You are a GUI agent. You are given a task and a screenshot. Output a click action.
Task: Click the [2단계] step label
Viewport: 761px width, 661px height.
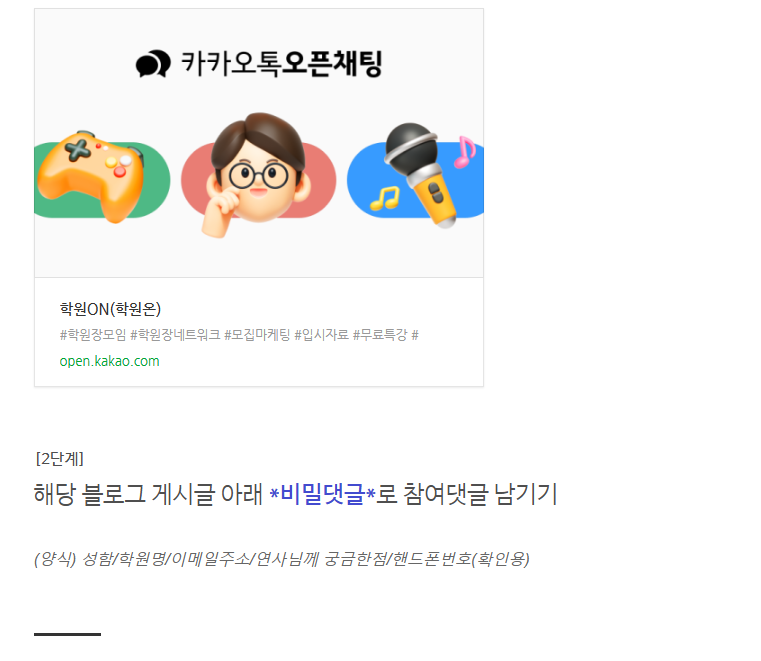pos(59,459)
